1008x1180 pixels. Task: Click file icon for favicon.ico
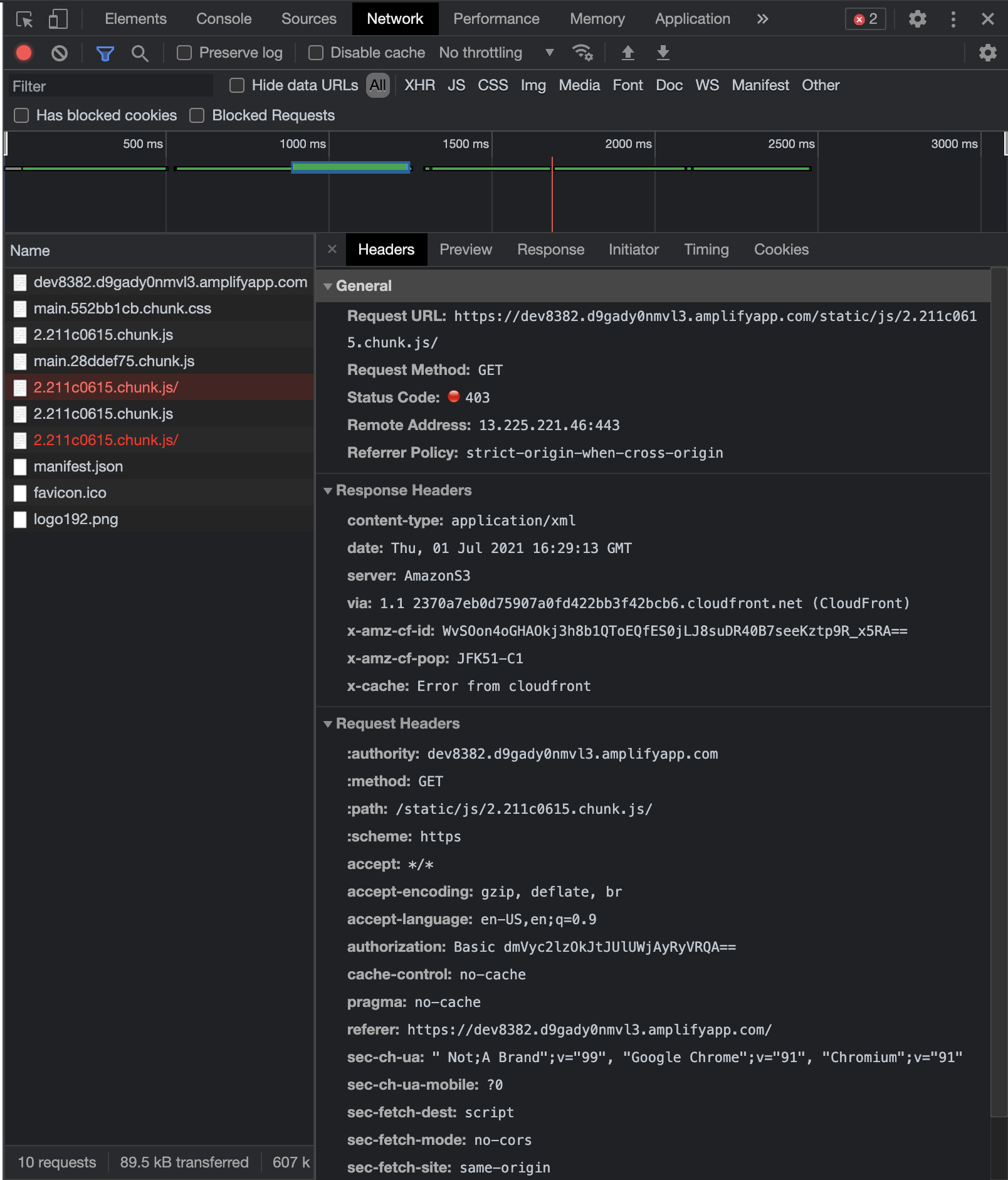[20, 493]
